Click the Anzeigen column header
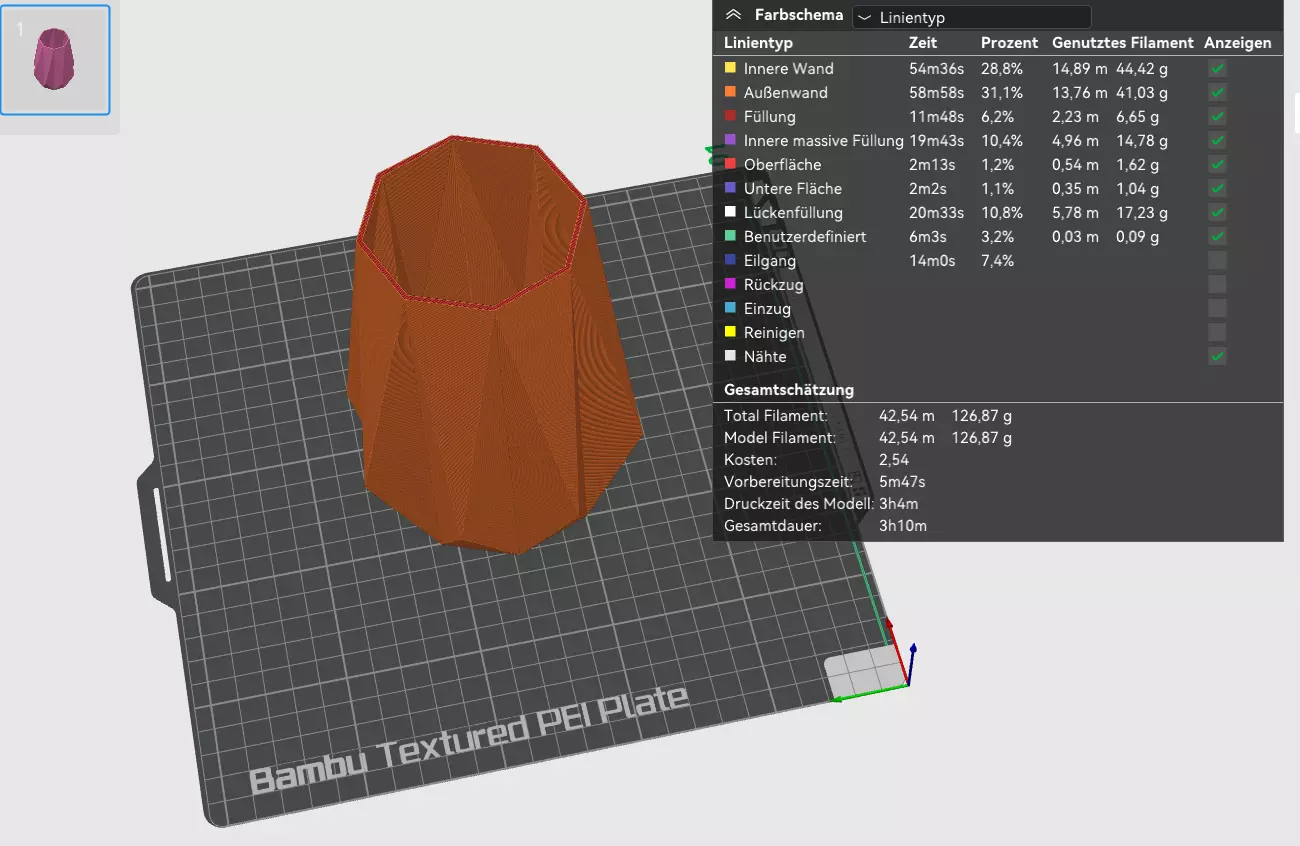The image size is (1300, 846). coord(1238,43)
